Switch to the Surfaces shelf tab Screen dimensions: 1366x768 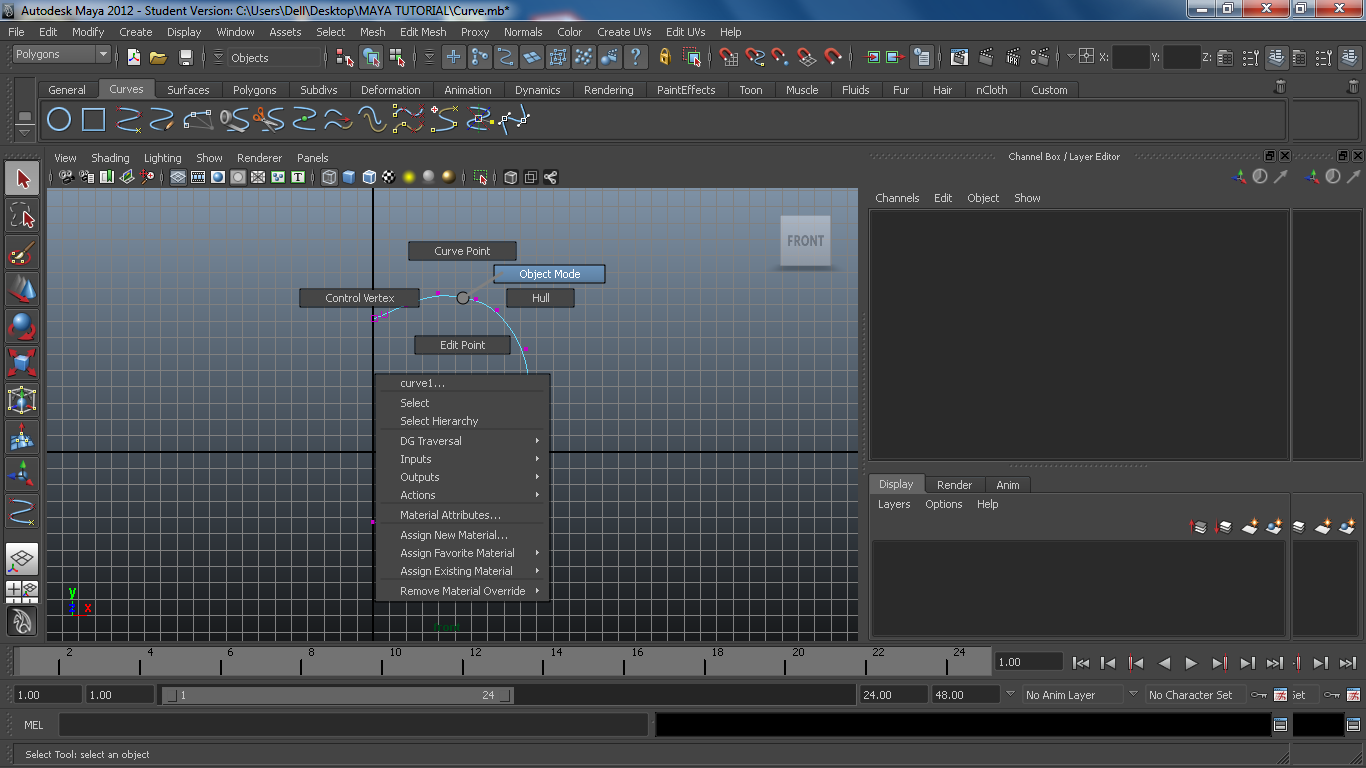coord(188,90)
